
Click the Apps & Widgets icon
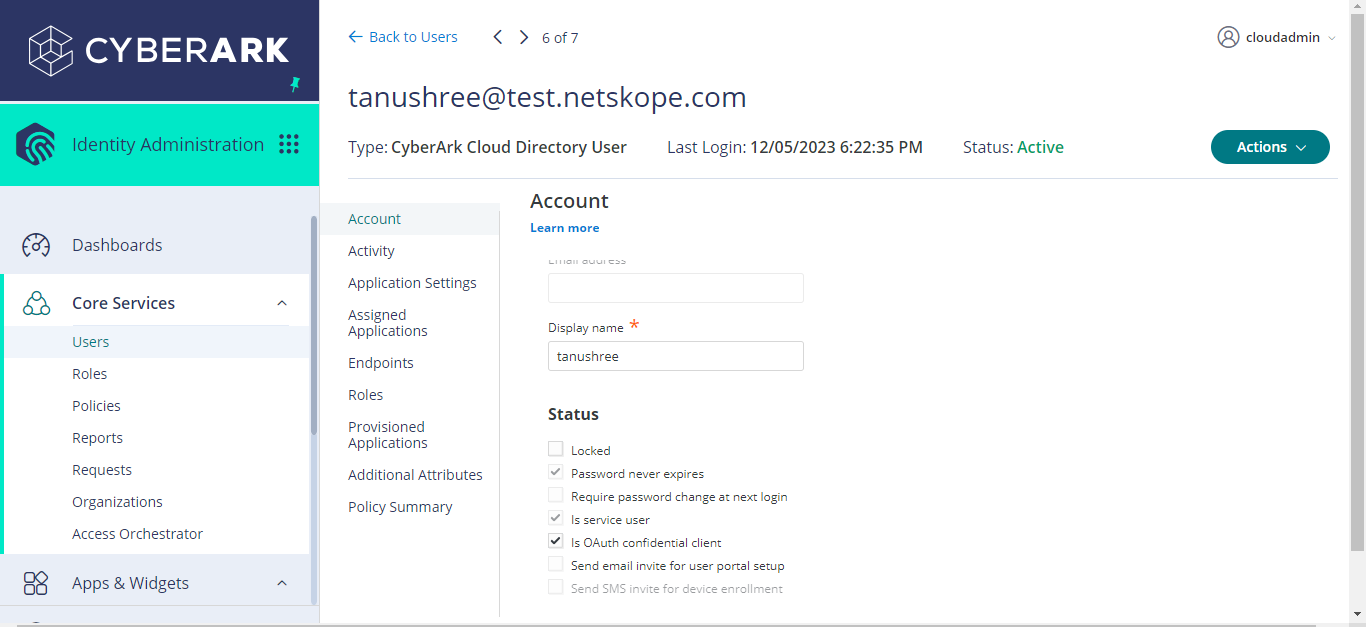(x=36, y=583)
